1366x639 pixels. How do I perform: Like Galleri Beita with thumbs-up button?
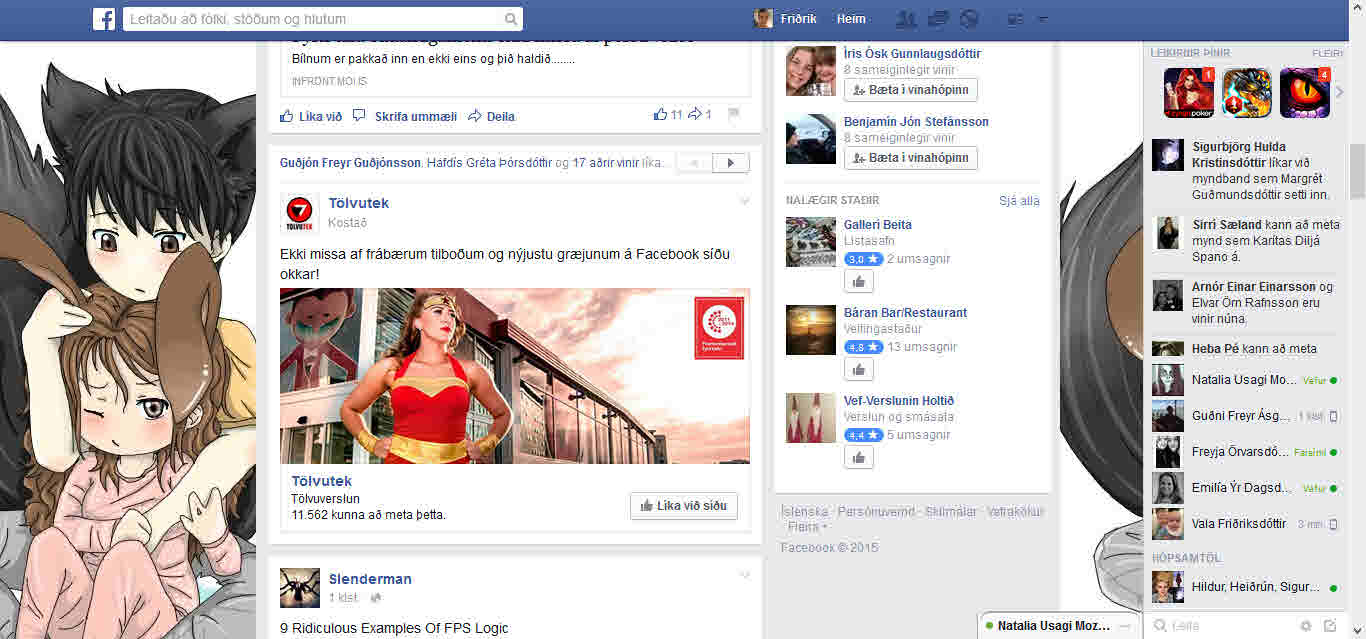pos(859,282)
